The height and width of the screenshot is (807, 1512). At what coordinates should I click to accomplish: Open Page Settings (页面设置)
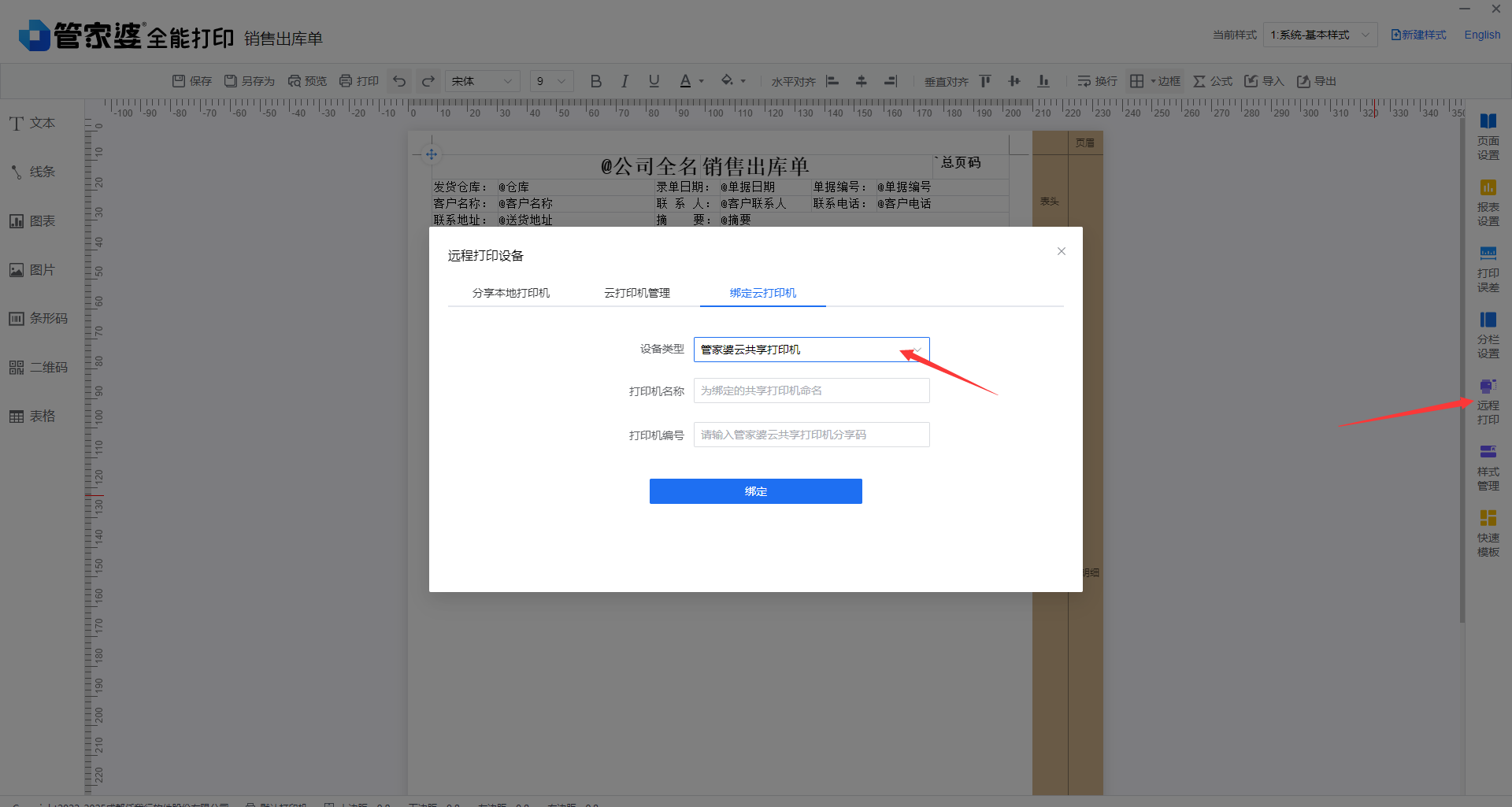(x=1488, y=137)
